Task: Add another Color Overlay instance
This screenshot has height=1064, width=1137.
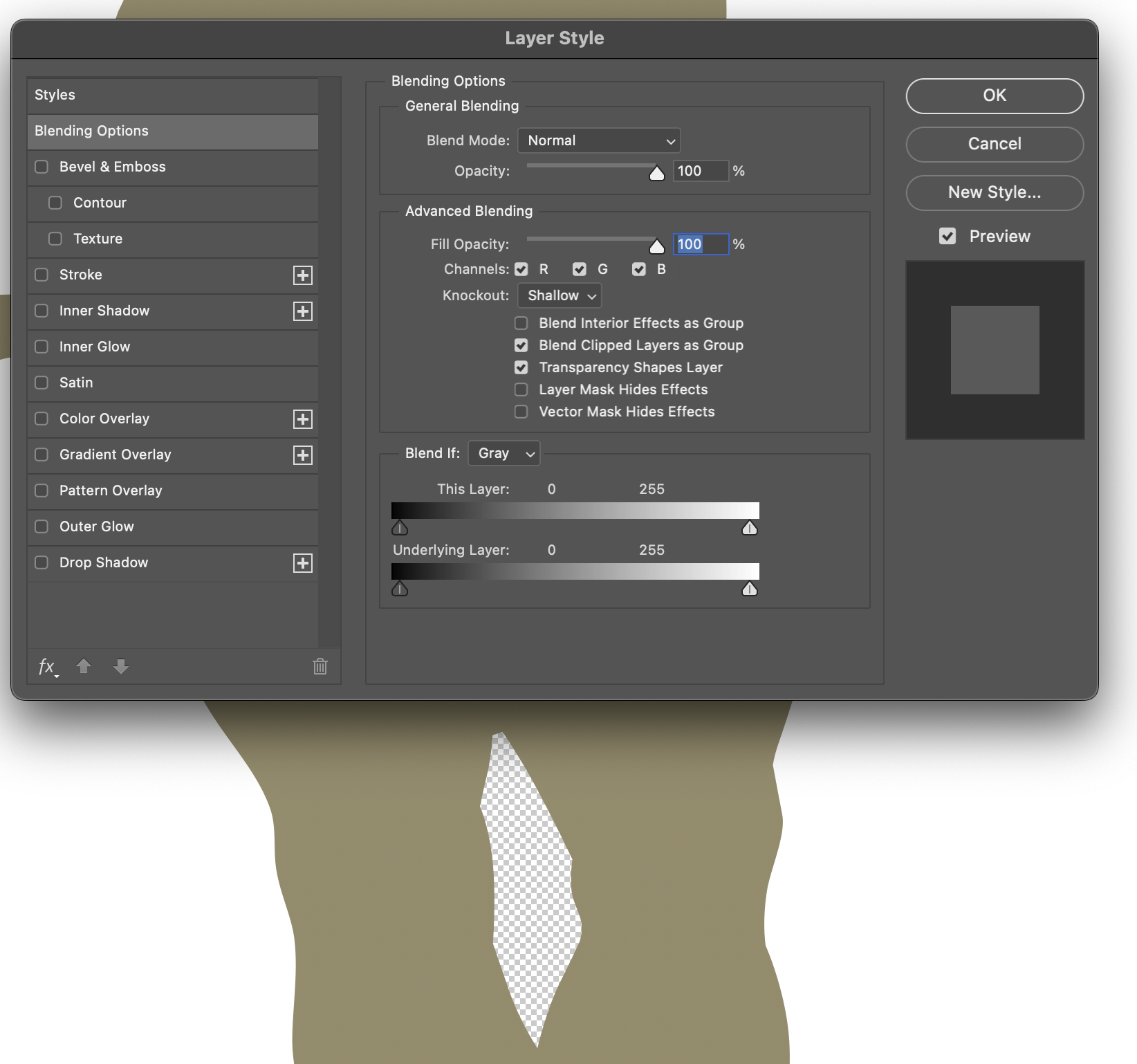Action: tap(303, 419)
